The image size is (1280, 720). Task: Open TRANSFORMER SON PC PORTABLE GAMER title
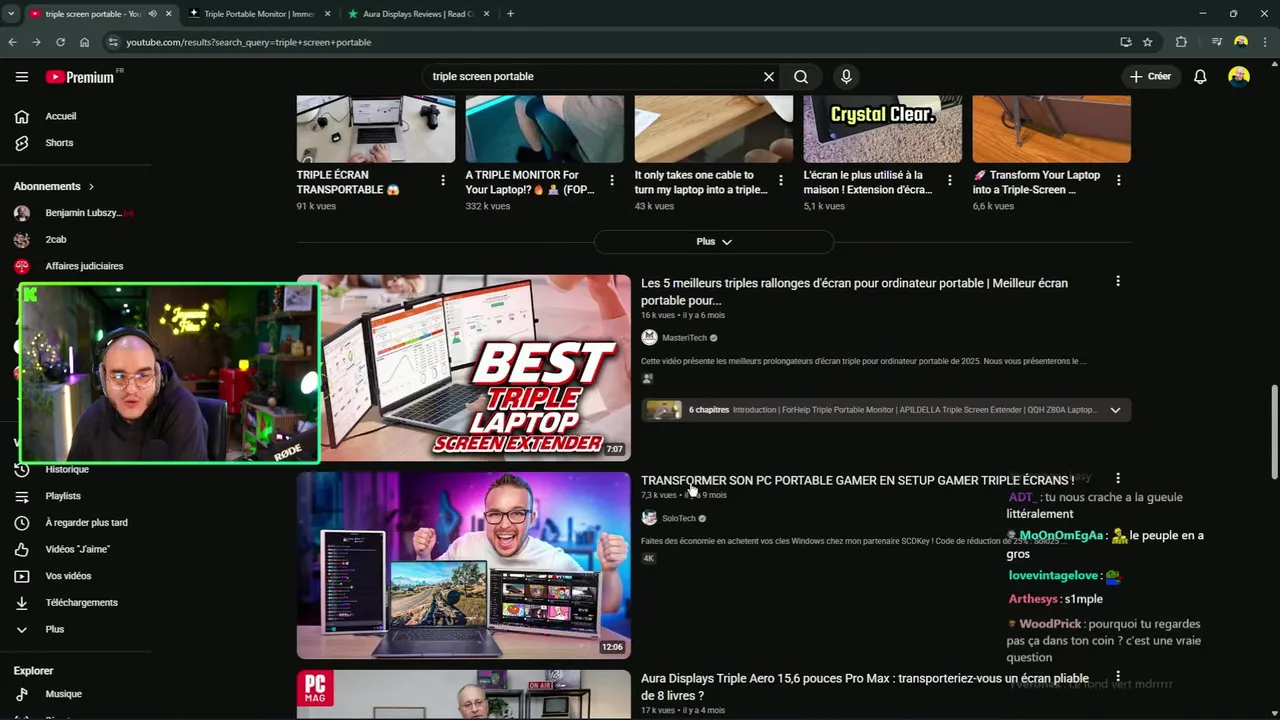click(858, 481)
